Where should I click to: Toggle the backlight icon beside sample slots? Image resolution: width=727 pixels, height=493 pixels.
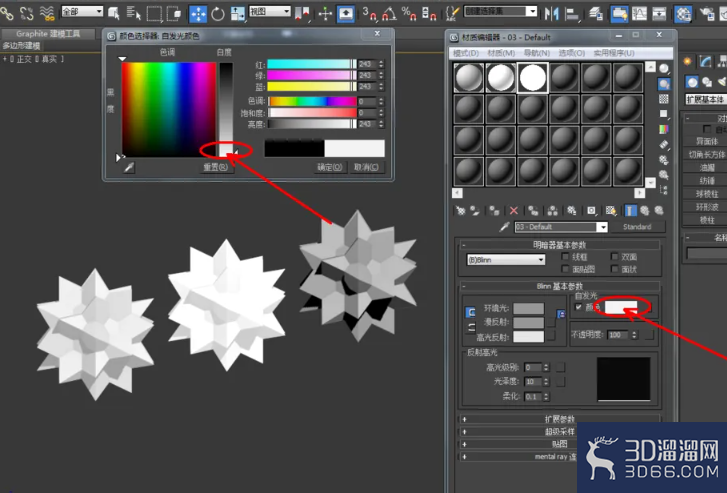664,84
